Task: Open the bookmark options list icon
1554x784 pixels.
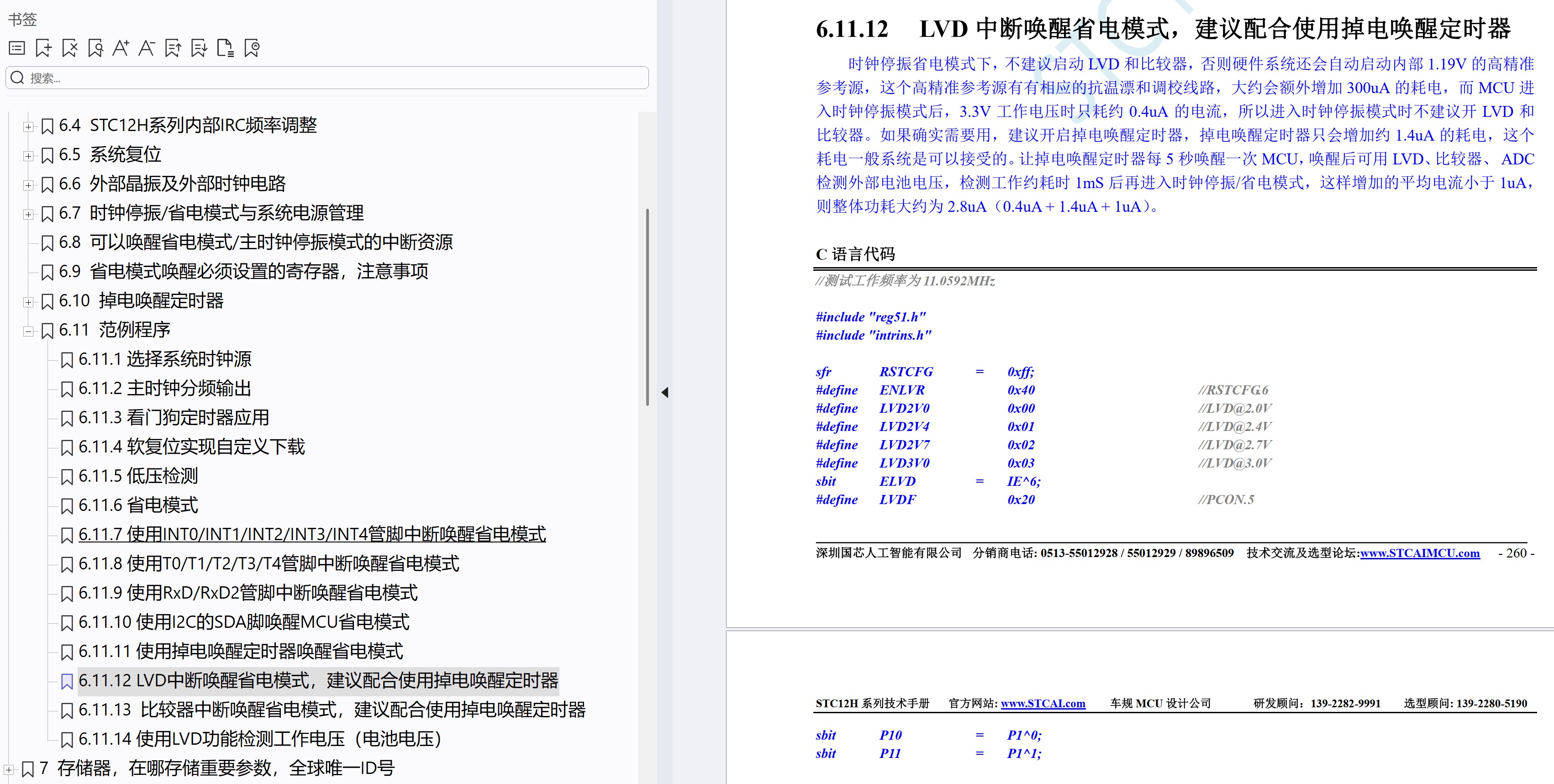Action: pos(17,47)
